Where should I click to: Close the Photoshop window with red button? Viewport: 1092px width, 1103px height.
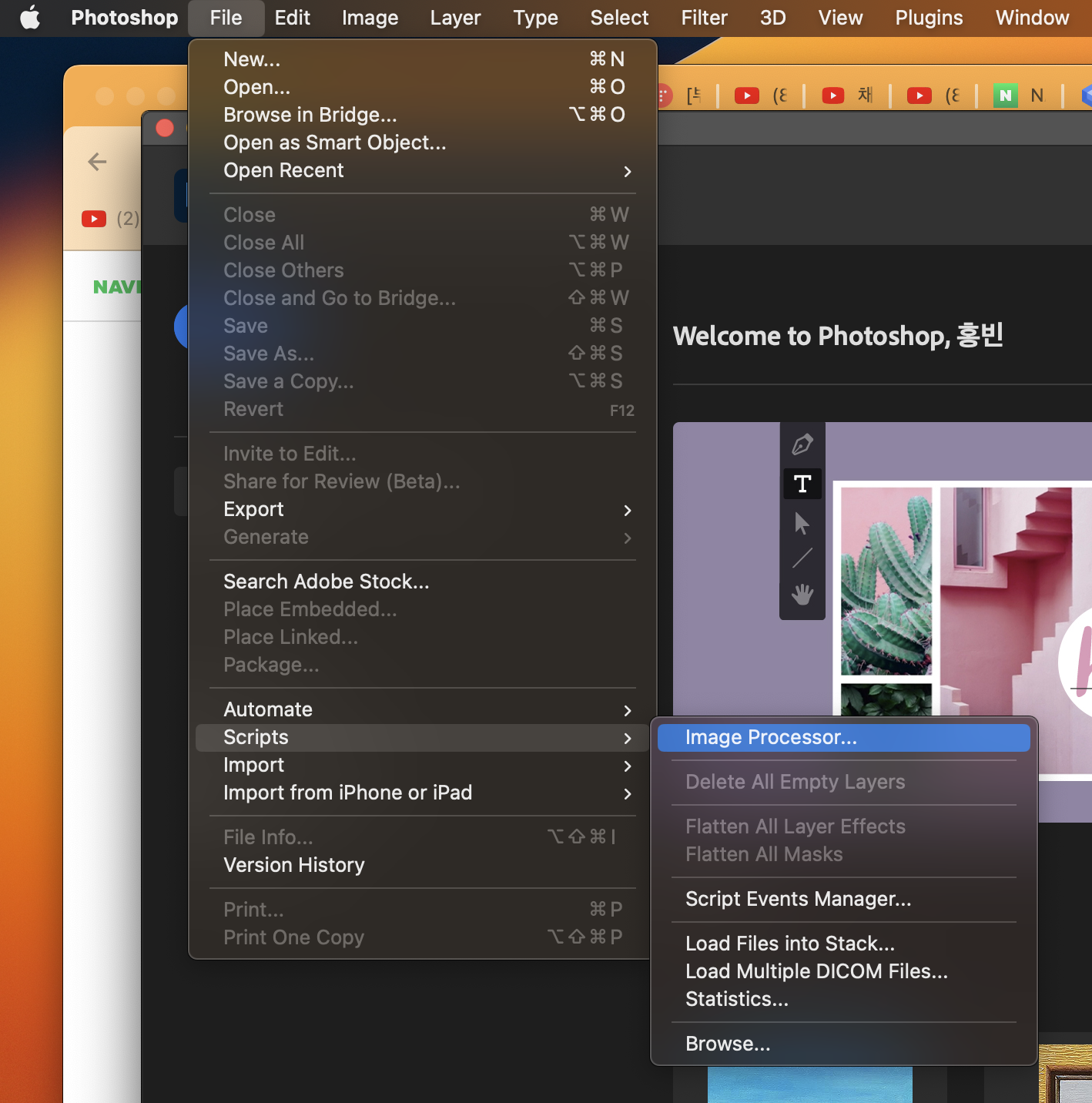coord(165,128)
